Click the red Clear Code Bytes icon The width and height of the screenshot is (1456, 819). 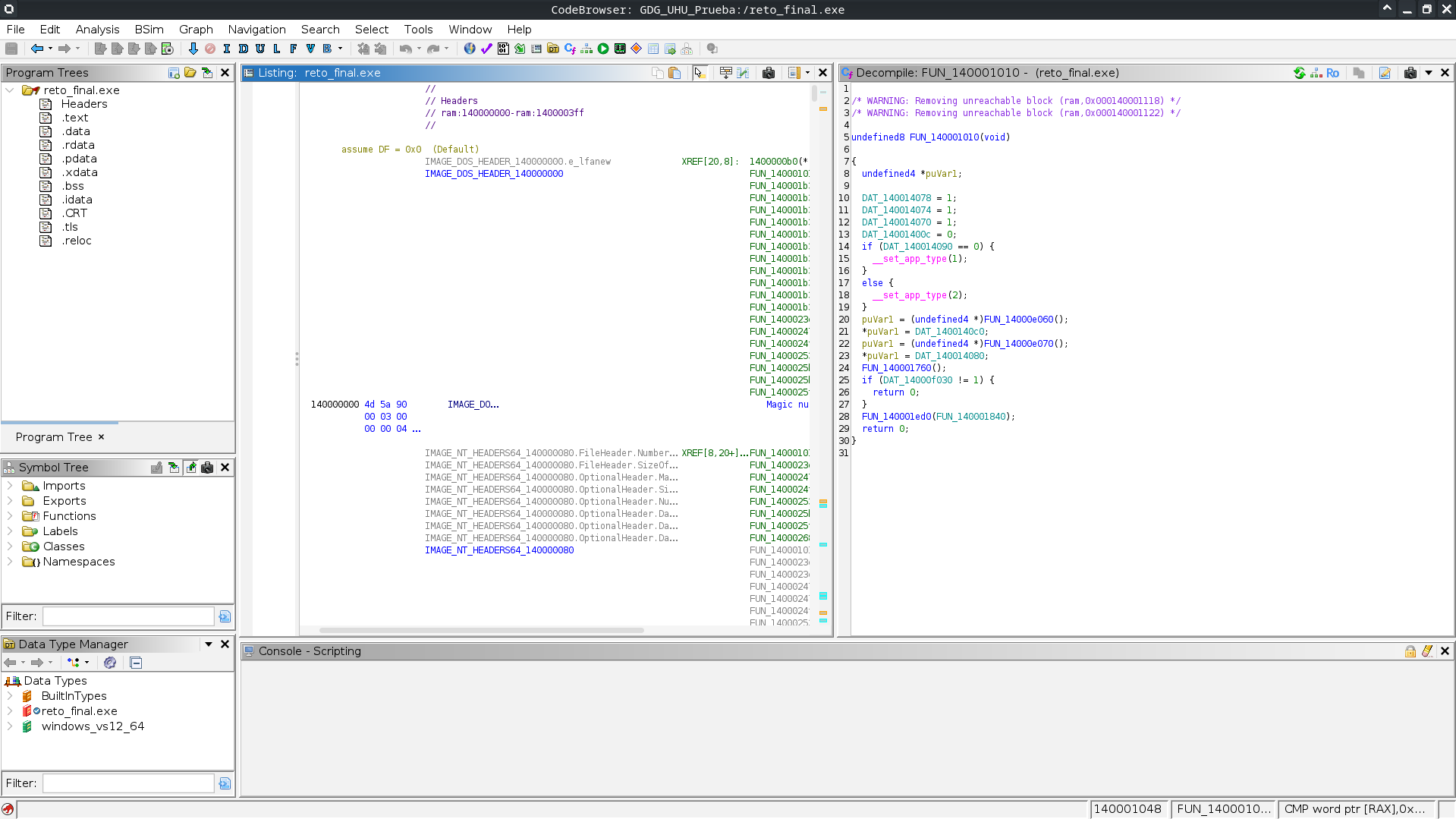coord(210,49)
